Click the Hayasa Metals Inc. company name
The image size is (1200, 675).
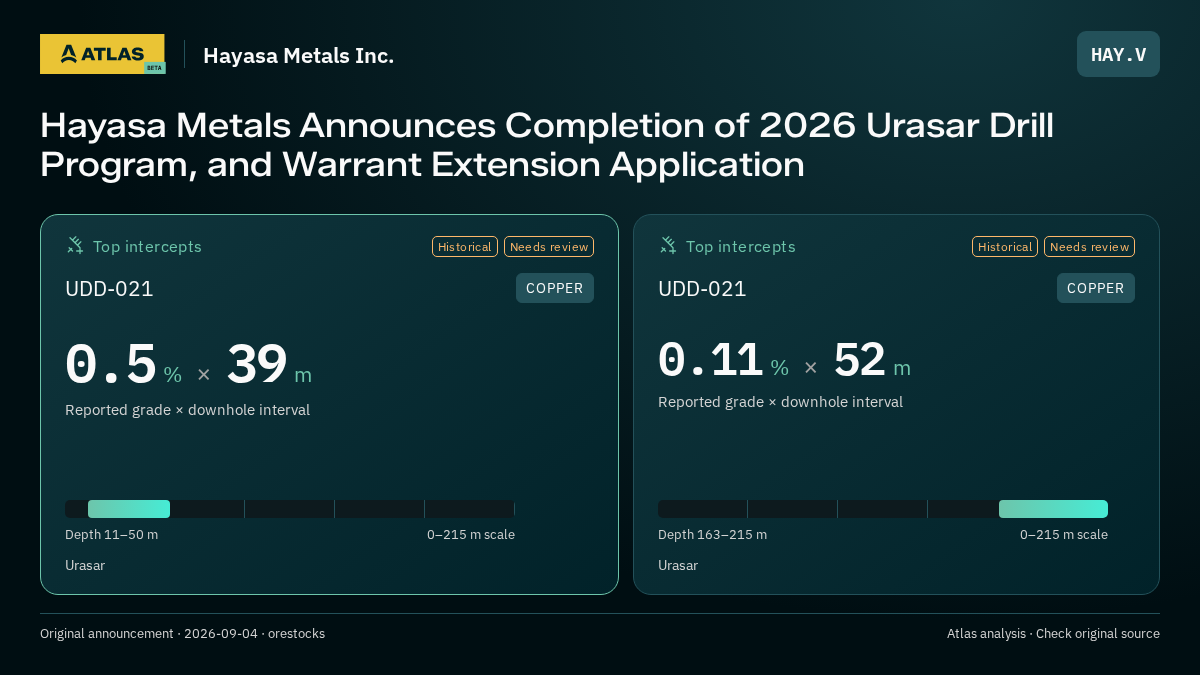[x=298, y=56]
